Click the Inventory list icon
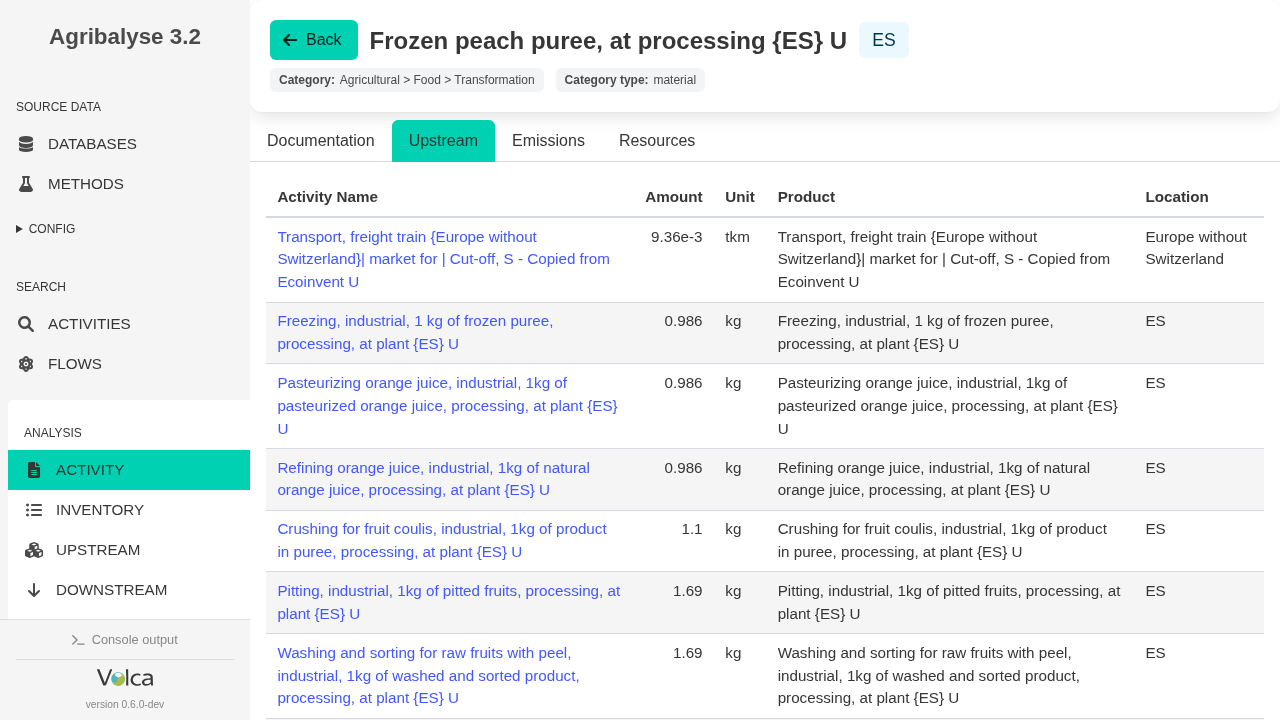 (34, 510)
